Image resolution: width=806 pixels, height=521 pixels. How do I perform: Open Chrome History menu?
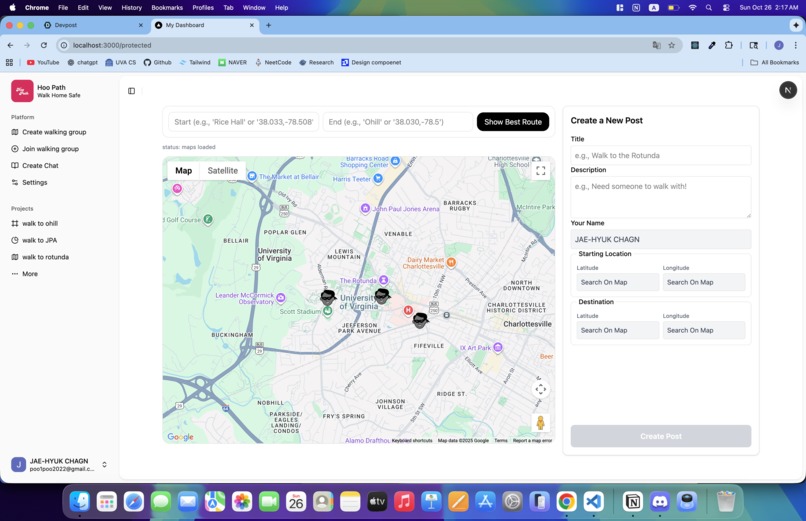tap(132, 8)
